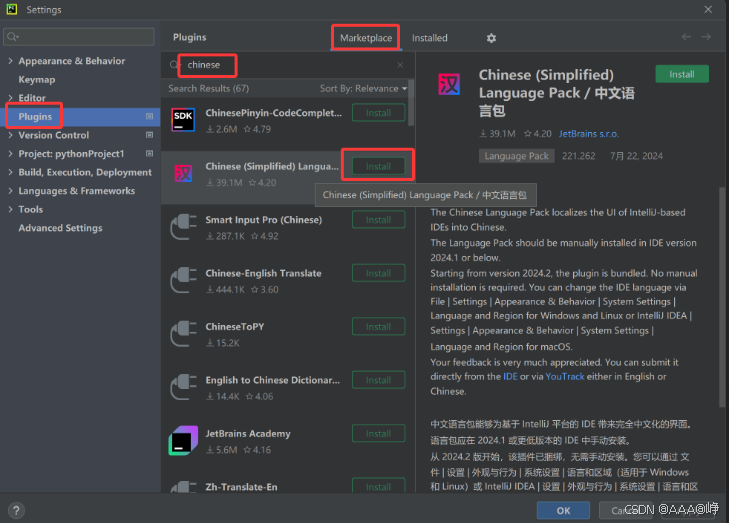Install JetBrains Academy plugin
The height and width of the screenshot is (523, 729).
[x=378, y=434]
